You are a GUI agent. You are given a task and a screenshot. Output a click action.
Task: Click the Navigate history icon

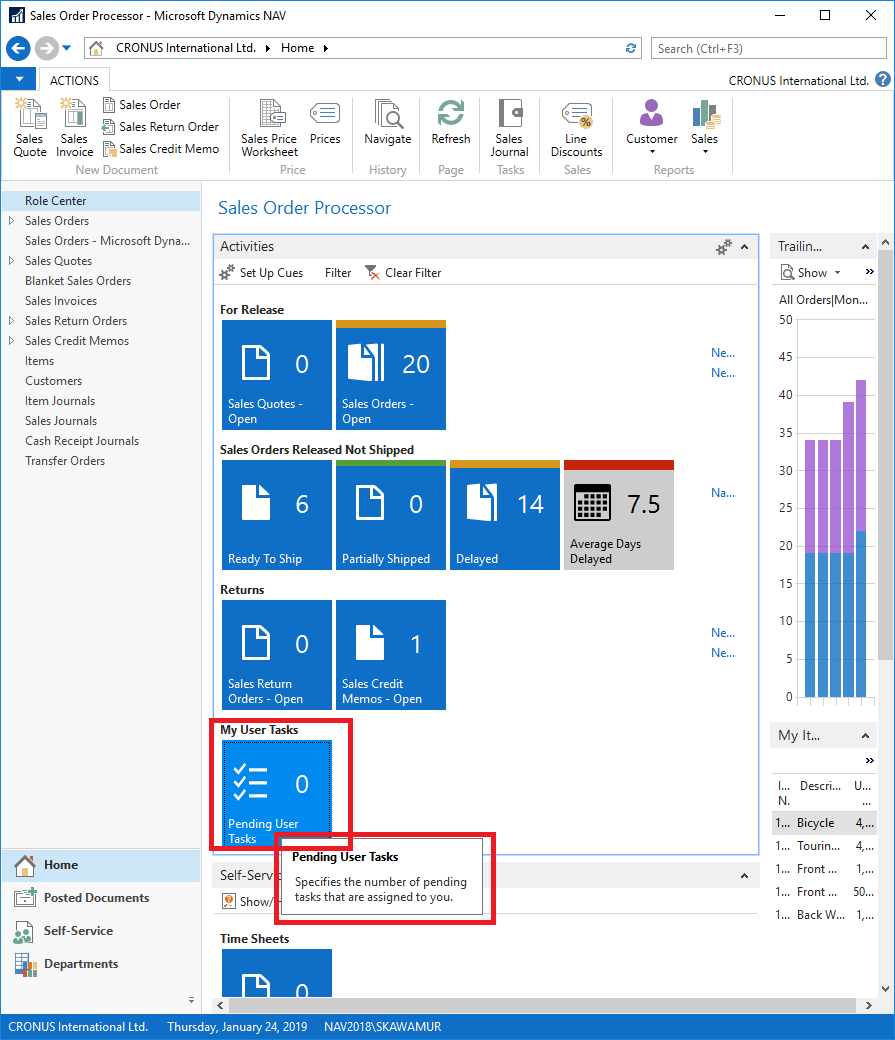point(387,123)
